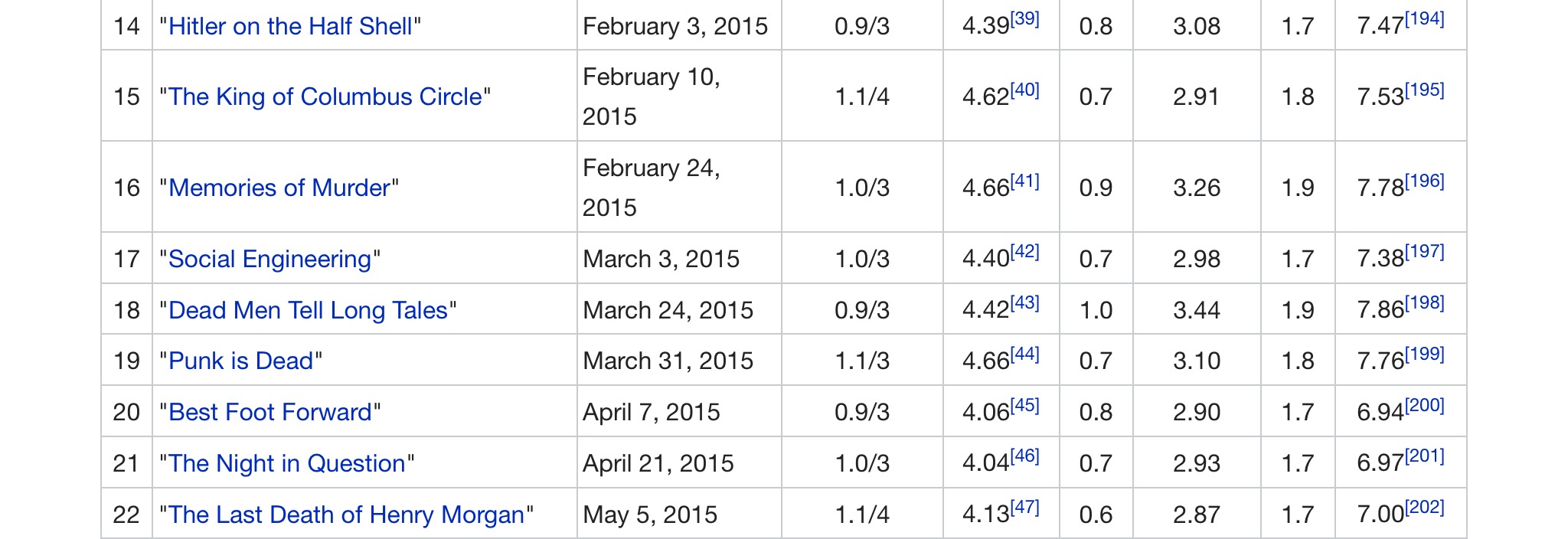Image resolution: width=1568 pixels, height=539 pixels.
Task: Open the "Social Engineering" episode link
Action: tap(269, 260)
